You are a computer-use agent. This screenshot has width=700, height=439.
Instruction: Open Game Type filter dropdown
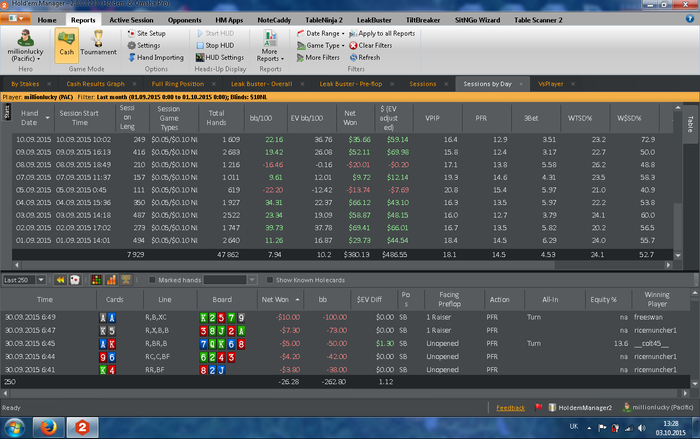(321, 45)
